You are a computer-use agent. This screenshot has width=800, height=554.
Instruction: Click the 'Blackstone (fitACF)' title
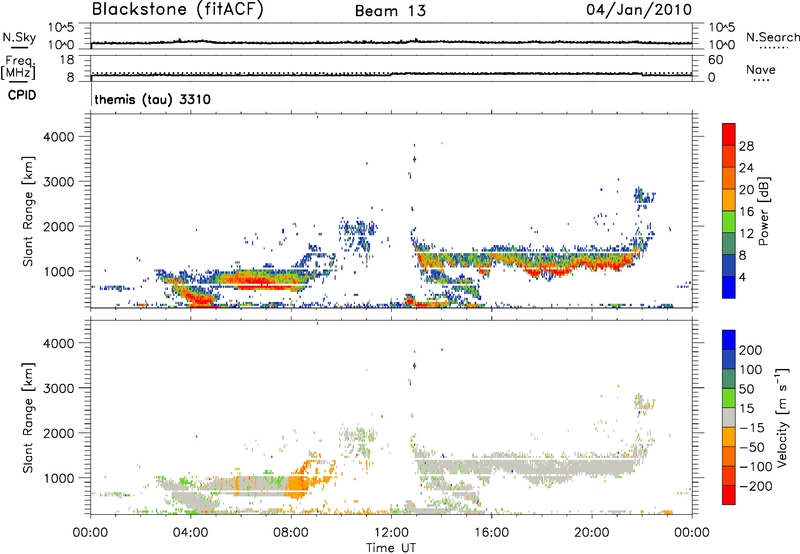pyautogui.click(x=178, y=9)
